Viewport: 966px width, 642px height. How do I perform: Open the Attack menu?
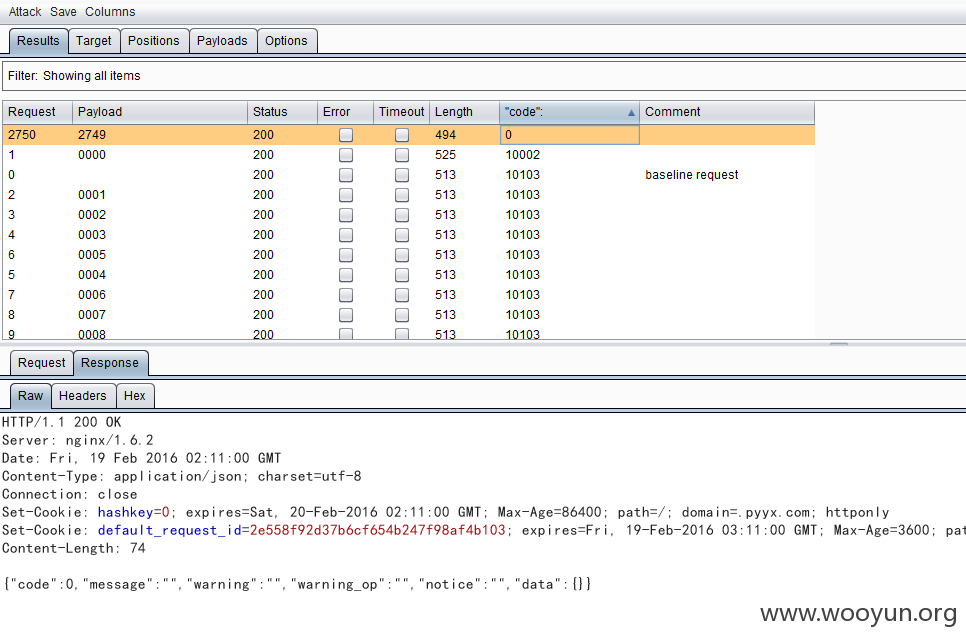coord(25,12)
